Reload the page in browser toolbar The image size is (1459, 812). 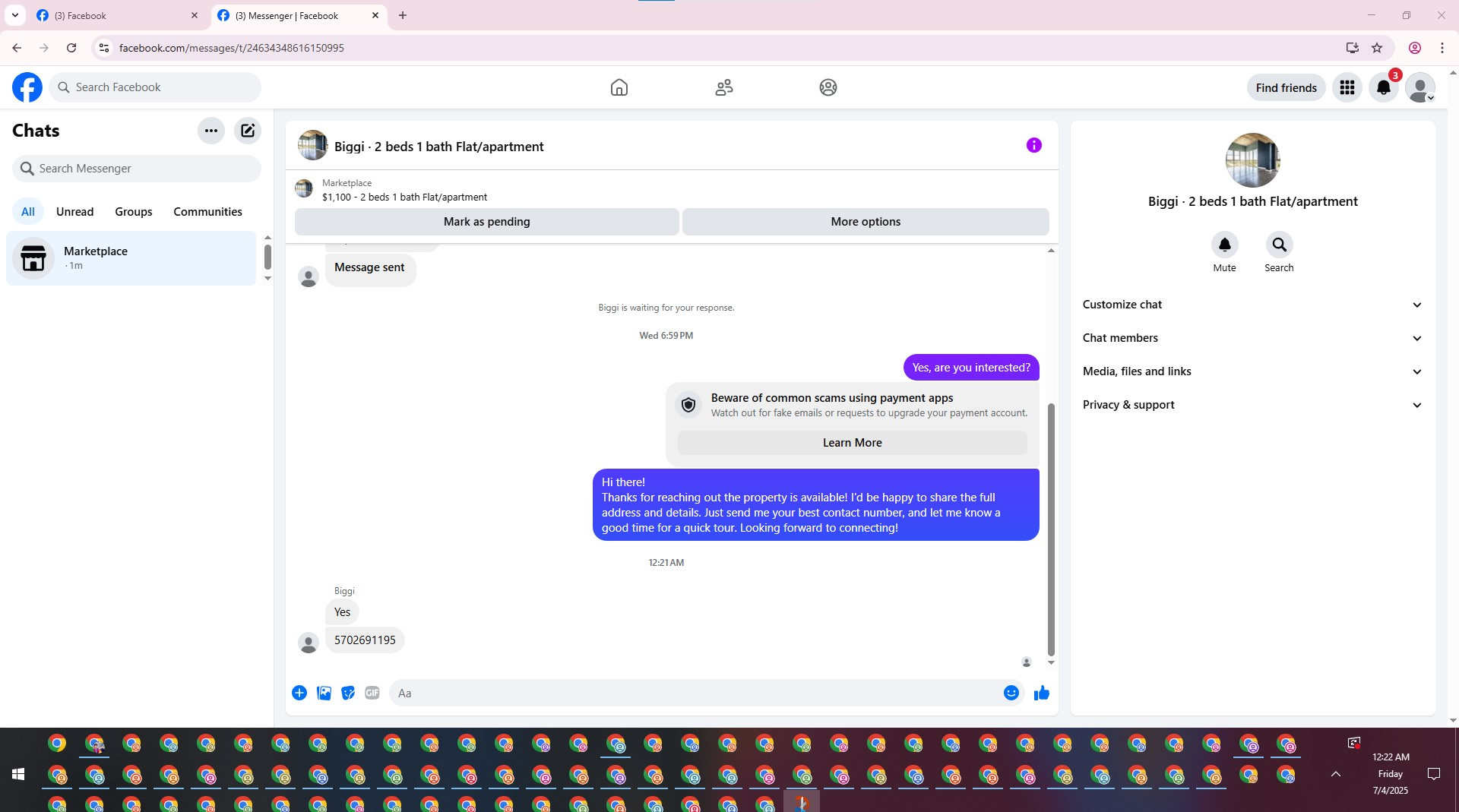point(71,48)
